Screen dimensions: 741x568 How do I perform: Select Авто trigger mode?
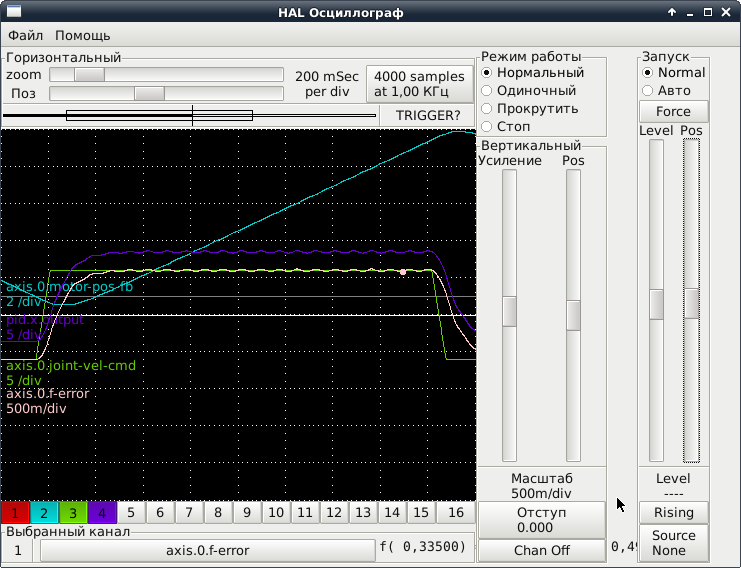point(666,91)
